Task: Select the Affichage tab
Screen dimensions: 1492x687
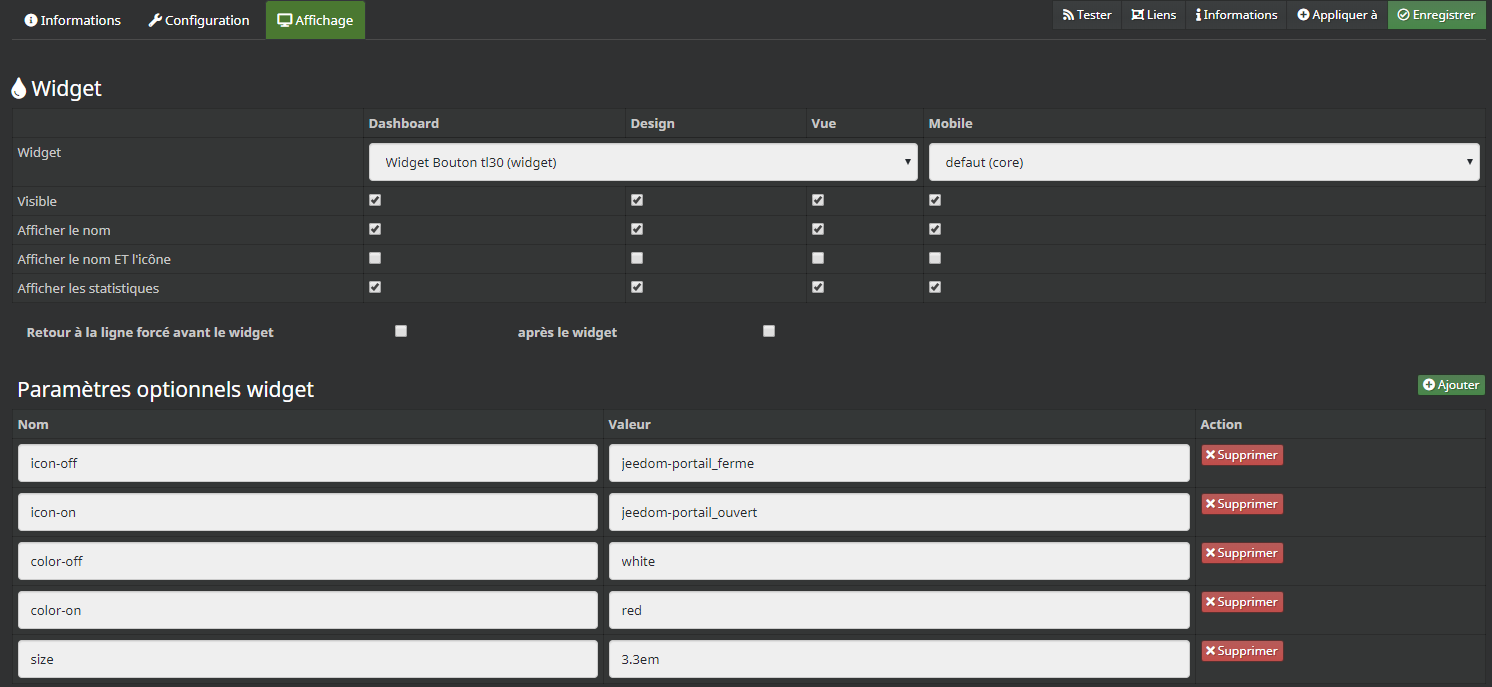Action: tap(315, 20)
